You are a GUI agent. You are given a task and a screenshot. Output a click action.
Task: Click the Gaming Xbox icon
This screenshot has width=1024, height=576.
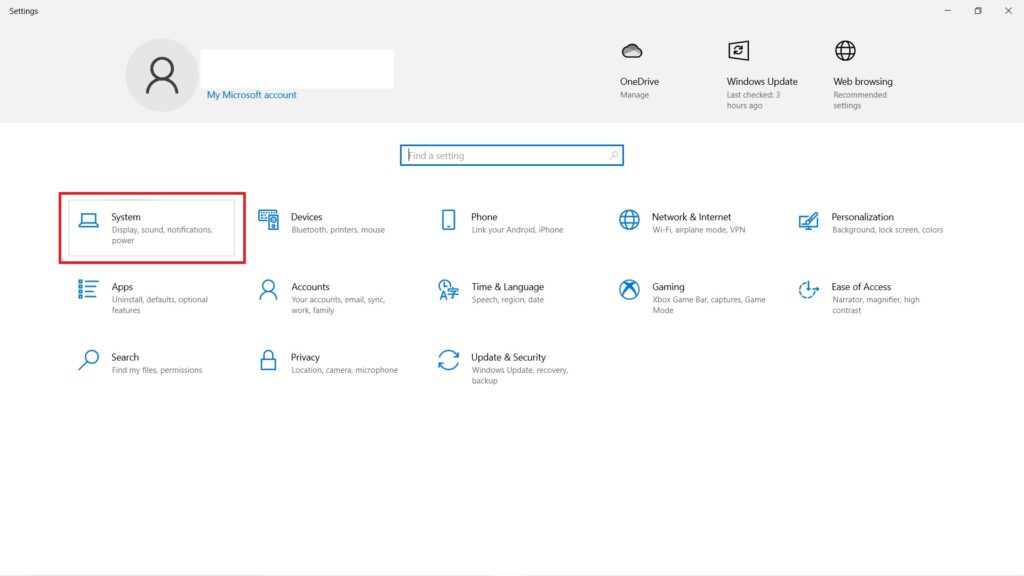(630, 289)
